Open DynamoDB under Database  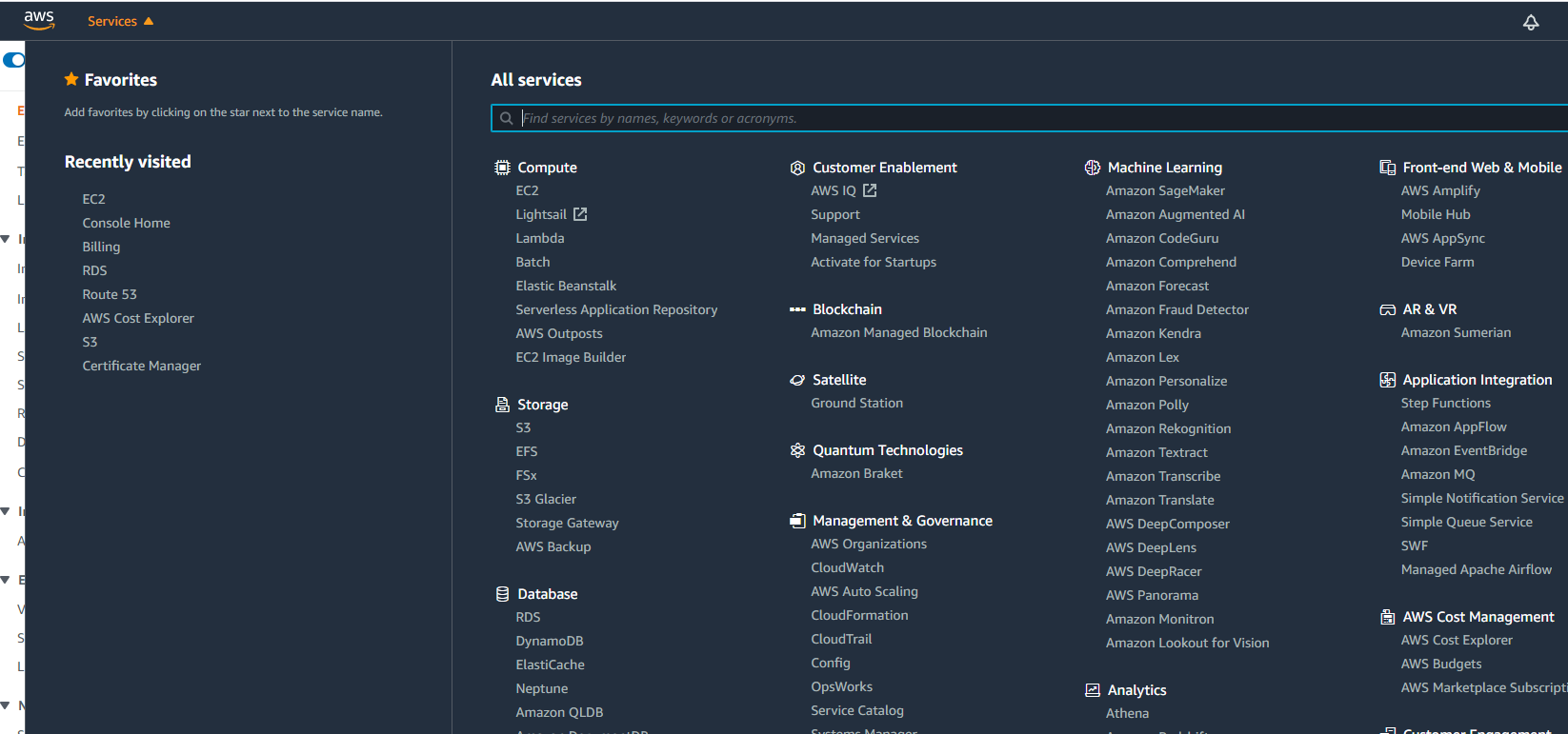pyautogui.click(x=550, y=641)
